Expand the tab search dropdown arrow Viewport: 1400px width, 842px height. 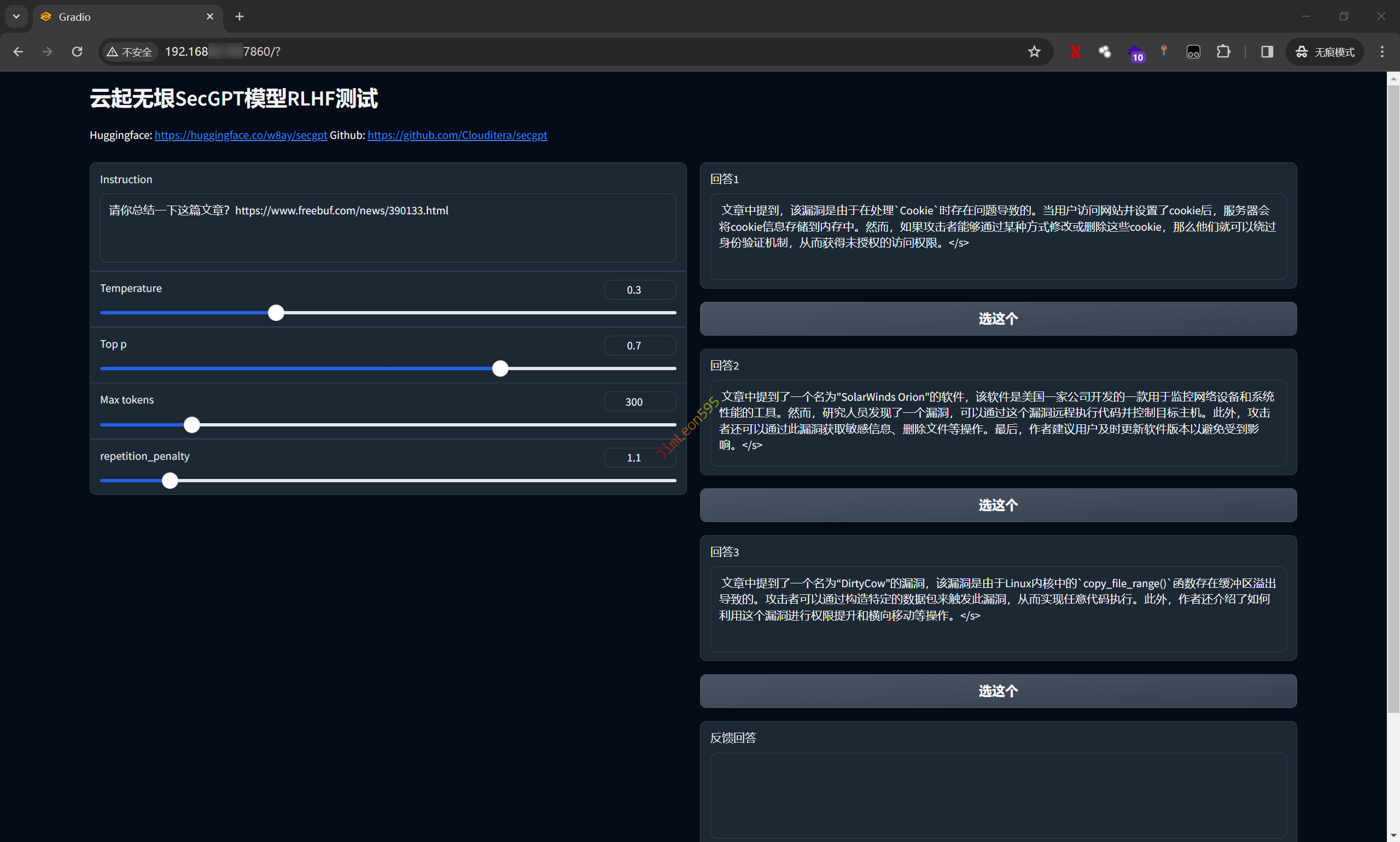click(16, 16)
